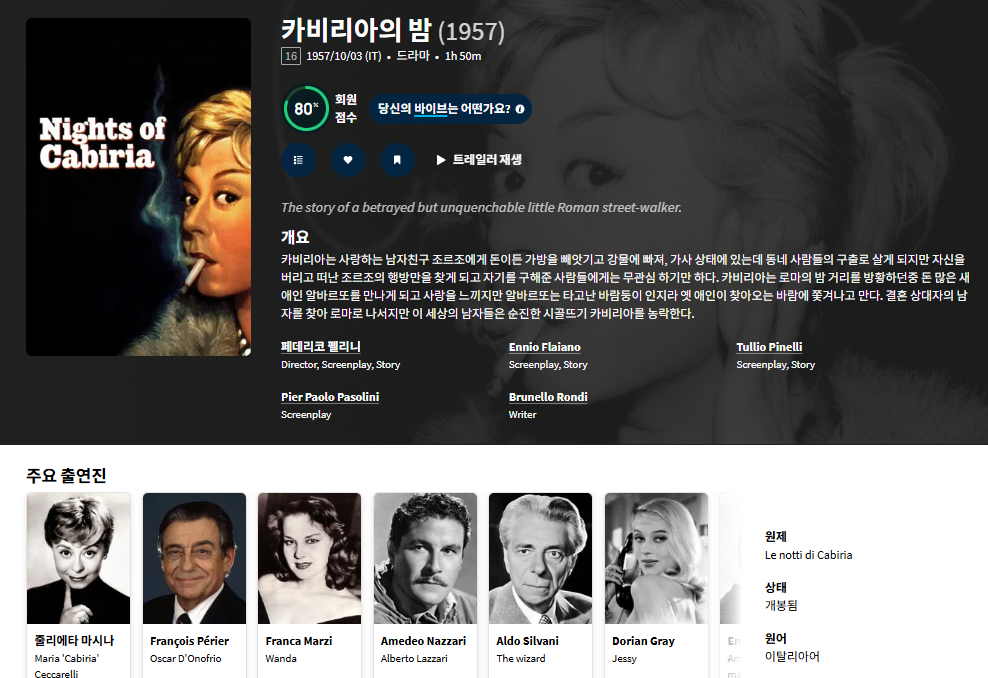Click the 드라마 genre link
This screenshot has height=678, width=988.
[x=412, y=56]
